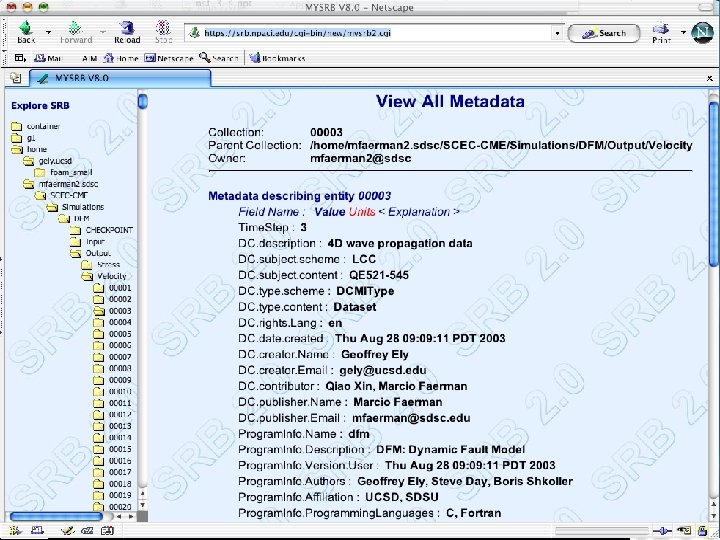Collapse the Output folder
The width and height of the screenshot is (720, 540).
[75, 253]
